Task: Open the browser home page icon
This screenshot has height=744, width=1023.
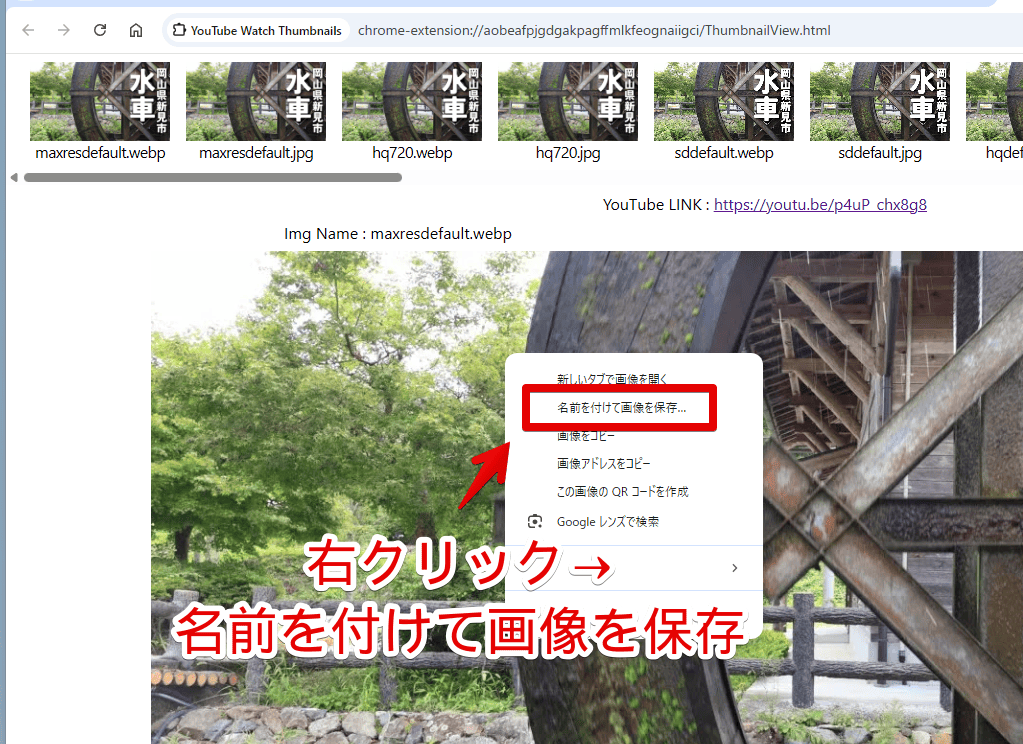Action: (x=135, y=30)
